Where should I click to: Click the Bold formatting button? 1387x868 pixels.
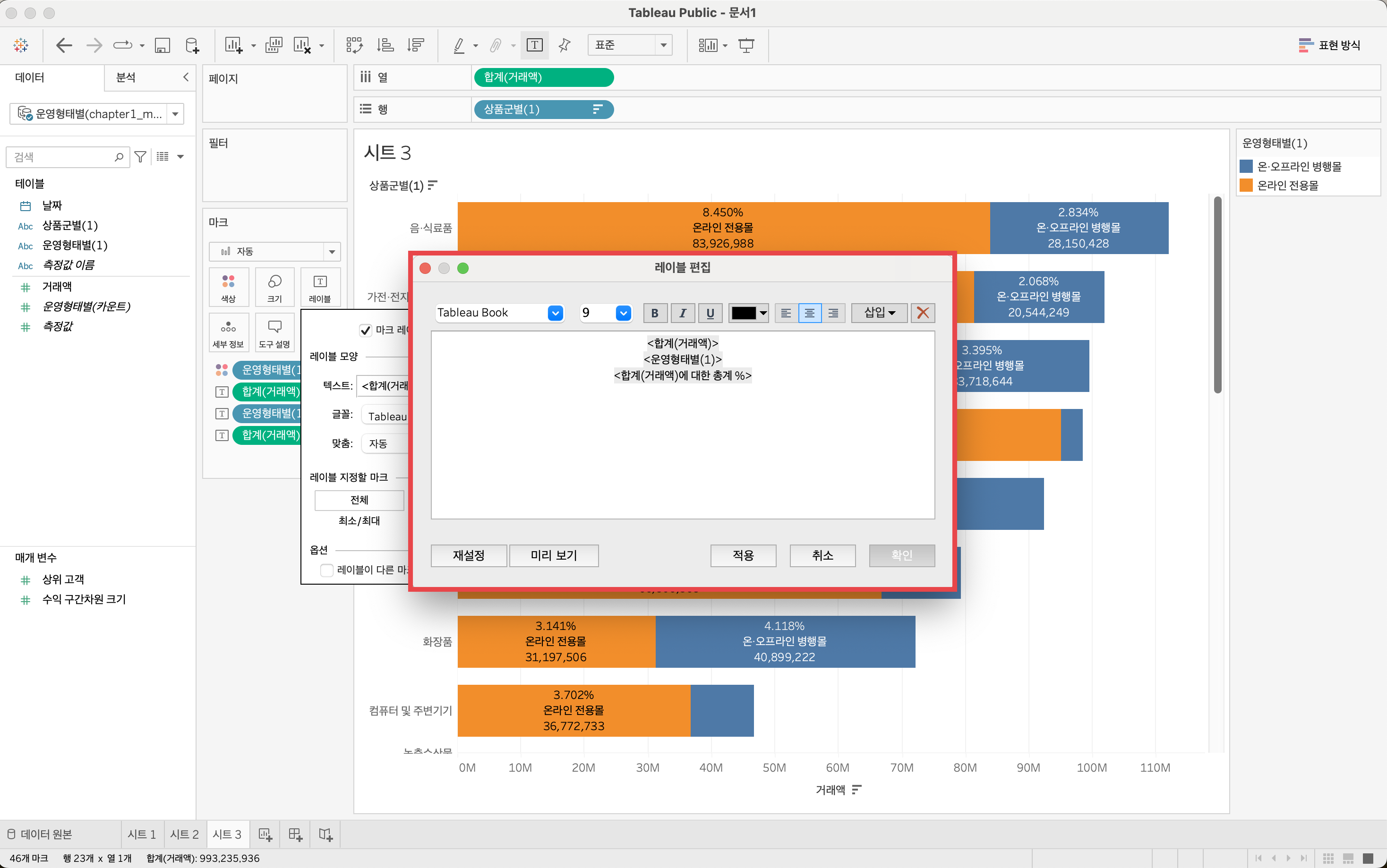[x=654, y=313]
